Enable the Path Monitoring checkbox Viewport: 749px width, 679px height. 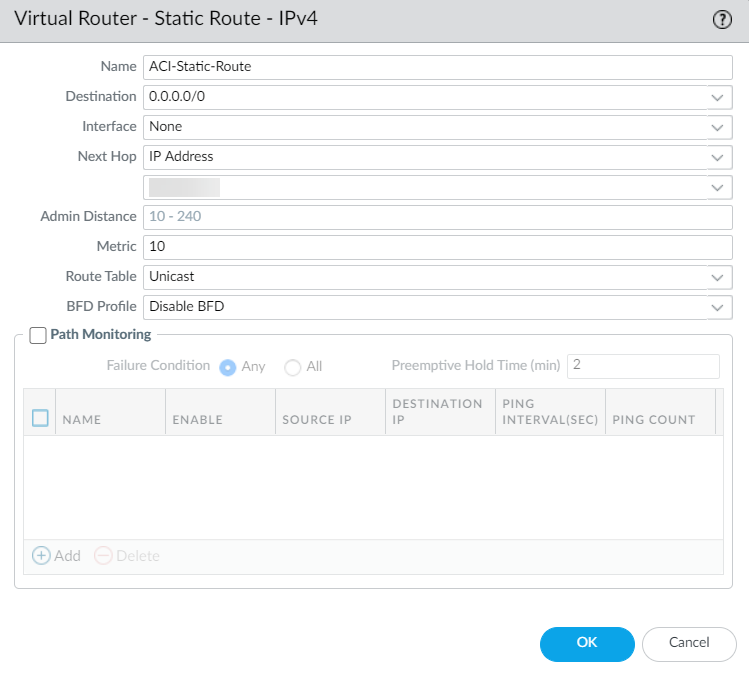[38, 335]
